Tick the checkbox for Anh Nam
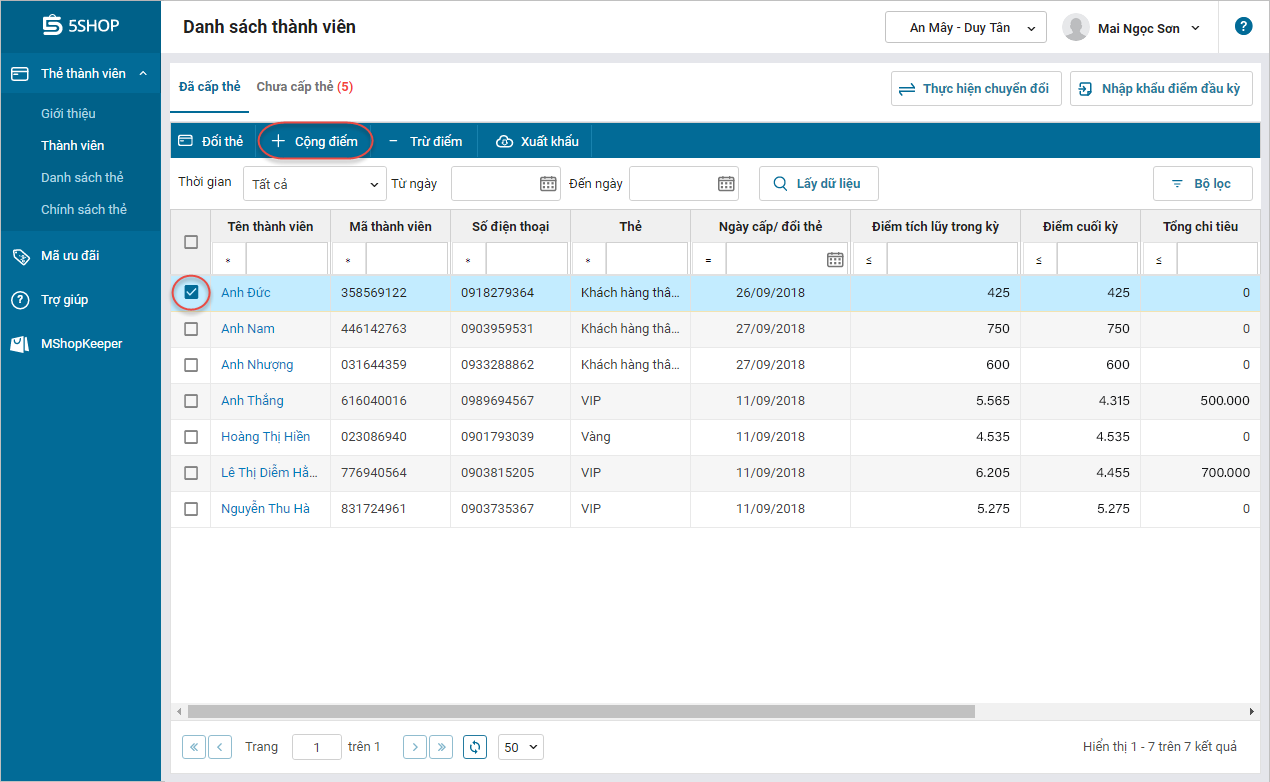This screenshot has width=1270, height=782. 191,329
